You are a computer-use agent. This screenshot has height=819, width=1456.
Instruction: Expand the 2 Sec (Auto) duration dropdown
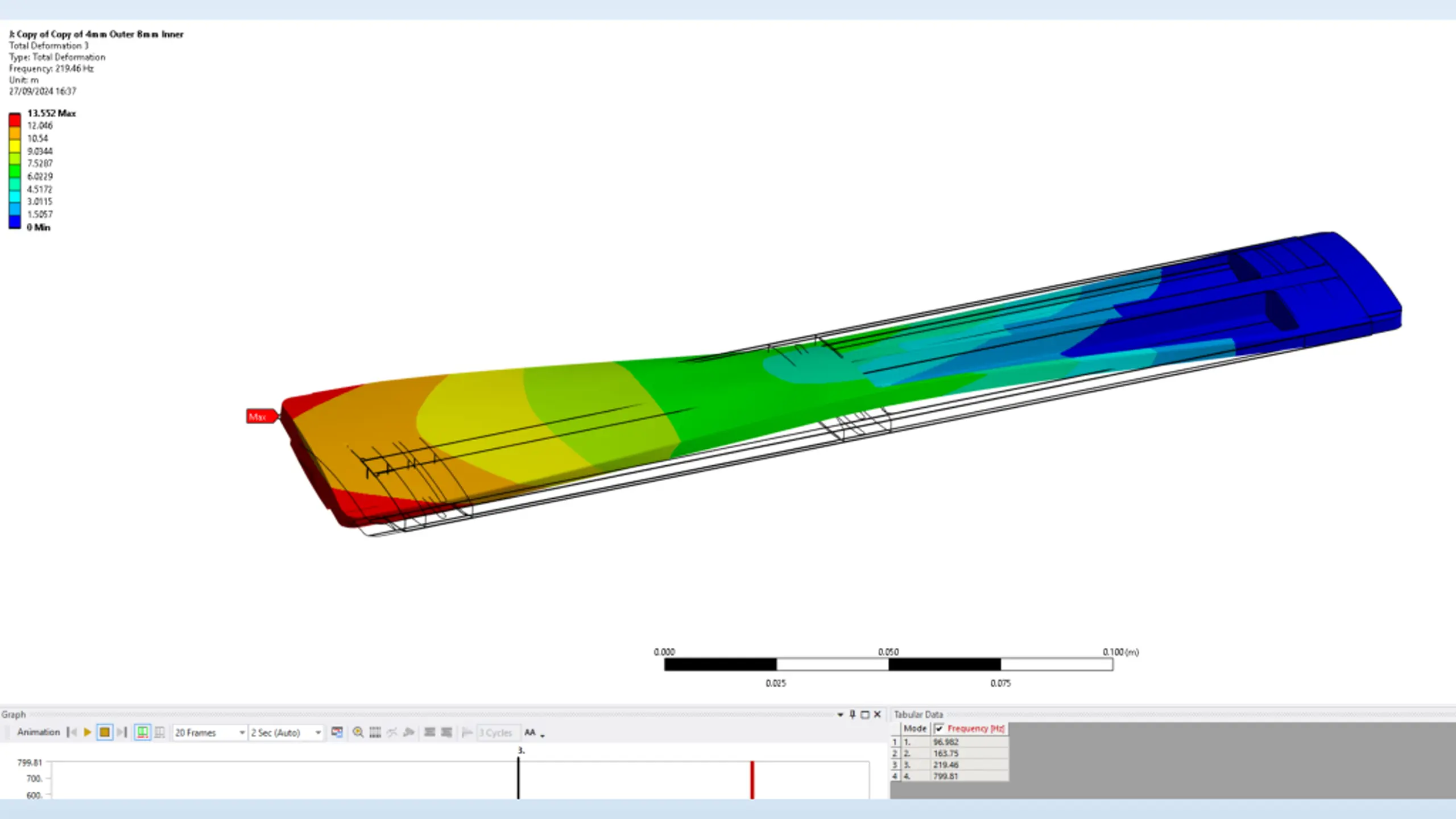[317, 733]
